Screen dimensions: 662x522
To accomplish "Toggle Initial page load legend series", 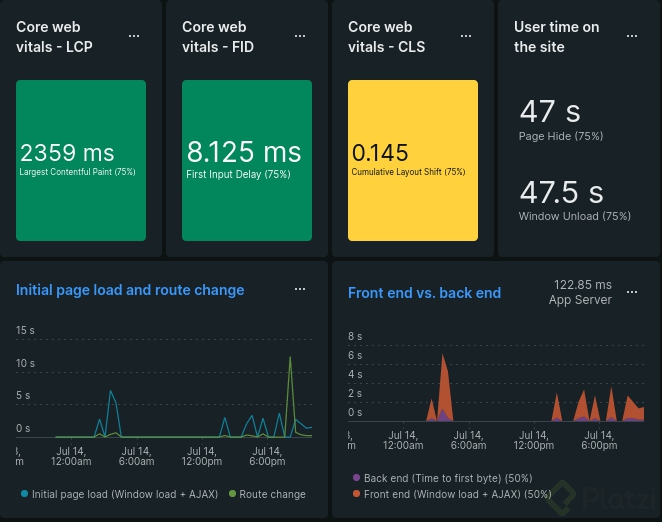I will tap(115, 494).
